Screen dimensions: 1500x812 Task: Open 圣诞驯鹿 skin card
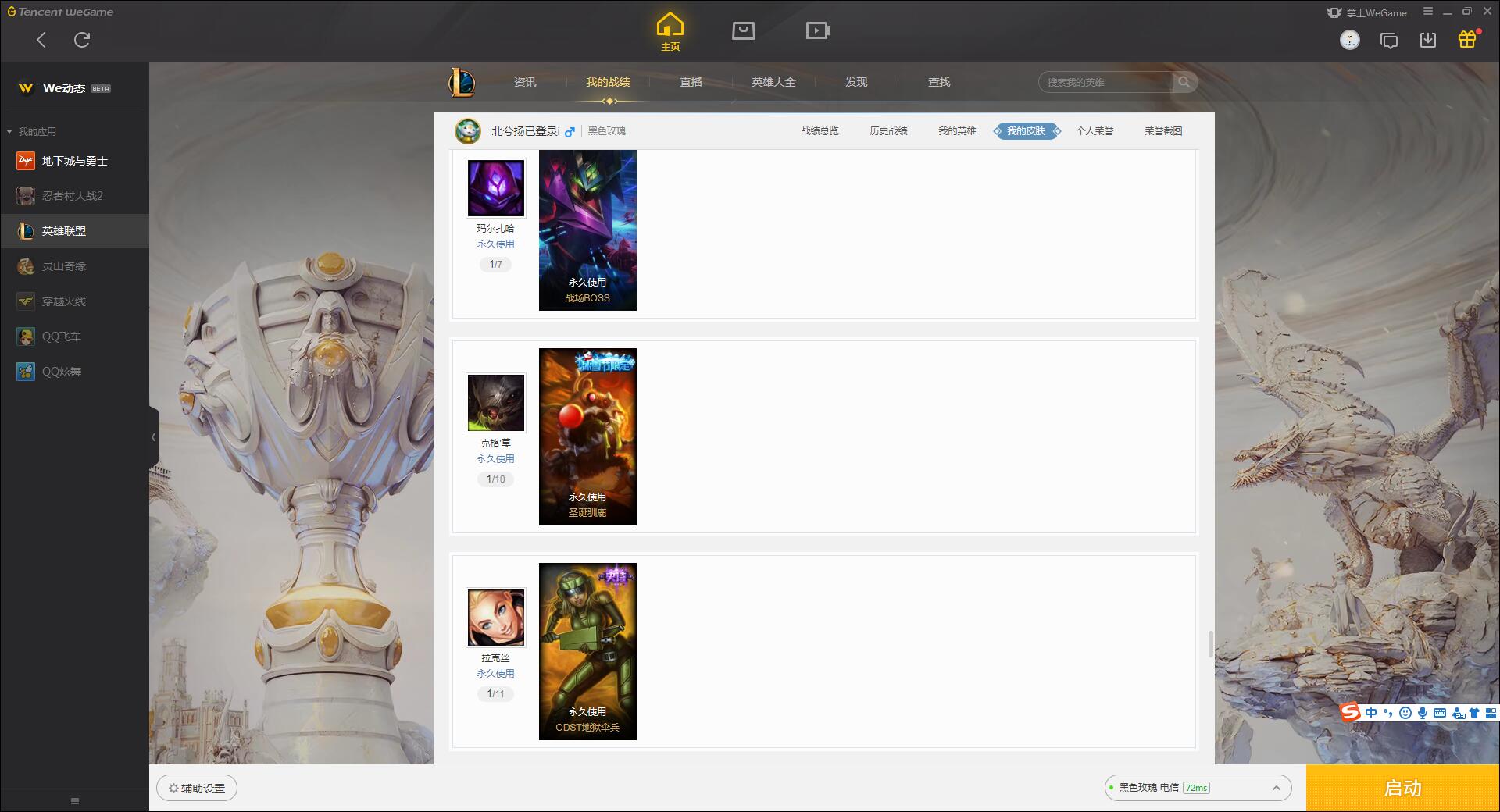(587, 436)
